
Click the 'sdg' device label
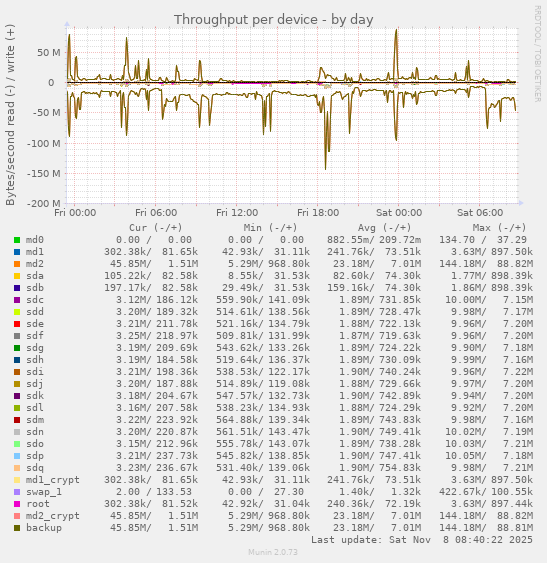(x=35, y=348)
